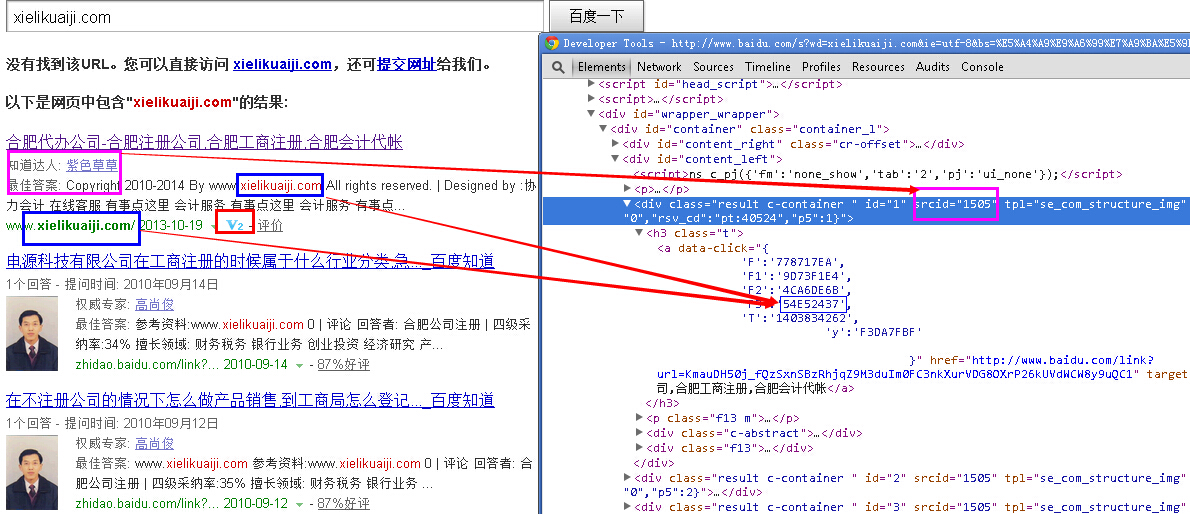This screenshot has height=514, width=1190.
Task: Click the 87%好评 link dated 2010-09-14
Action: 344,364
